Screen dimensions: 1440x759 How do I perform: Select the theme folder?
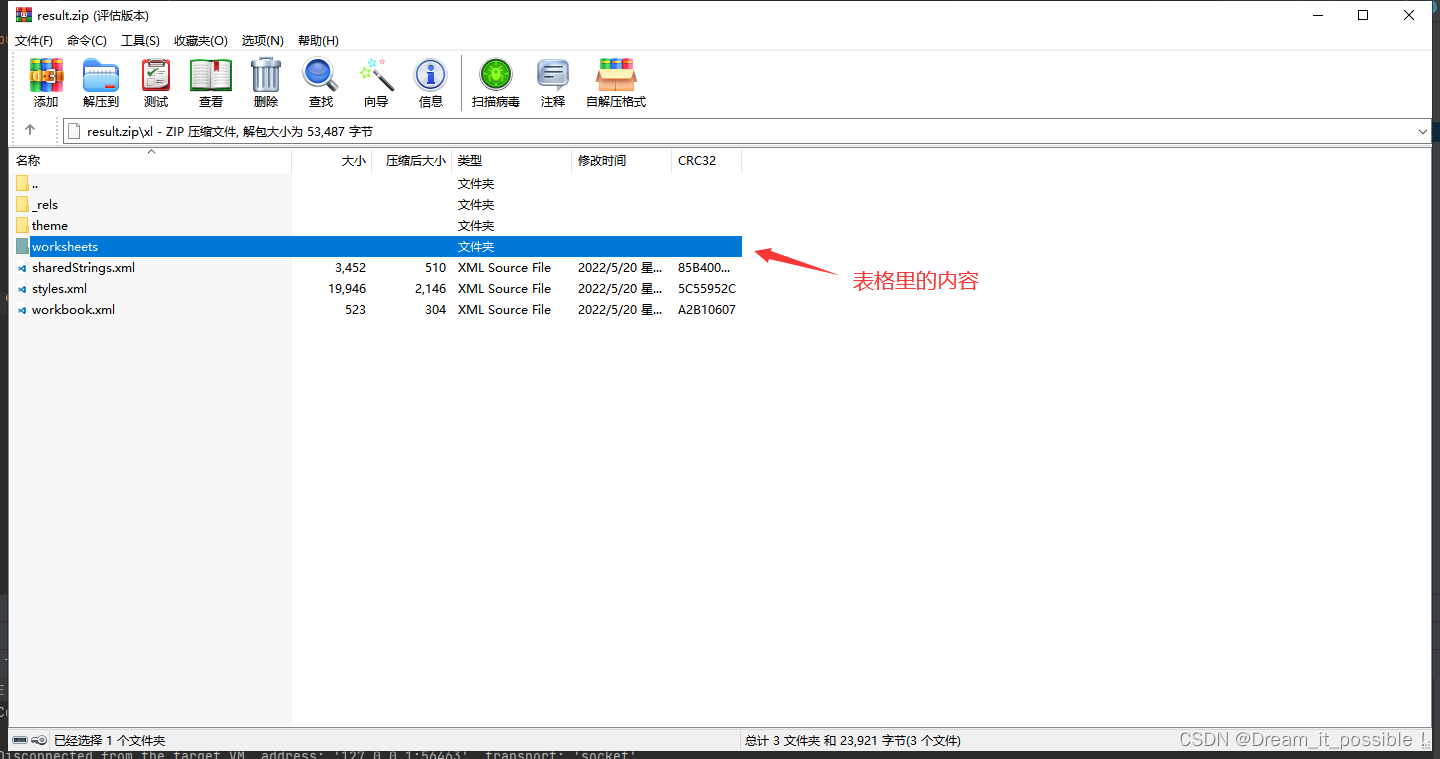click(48, 225)
